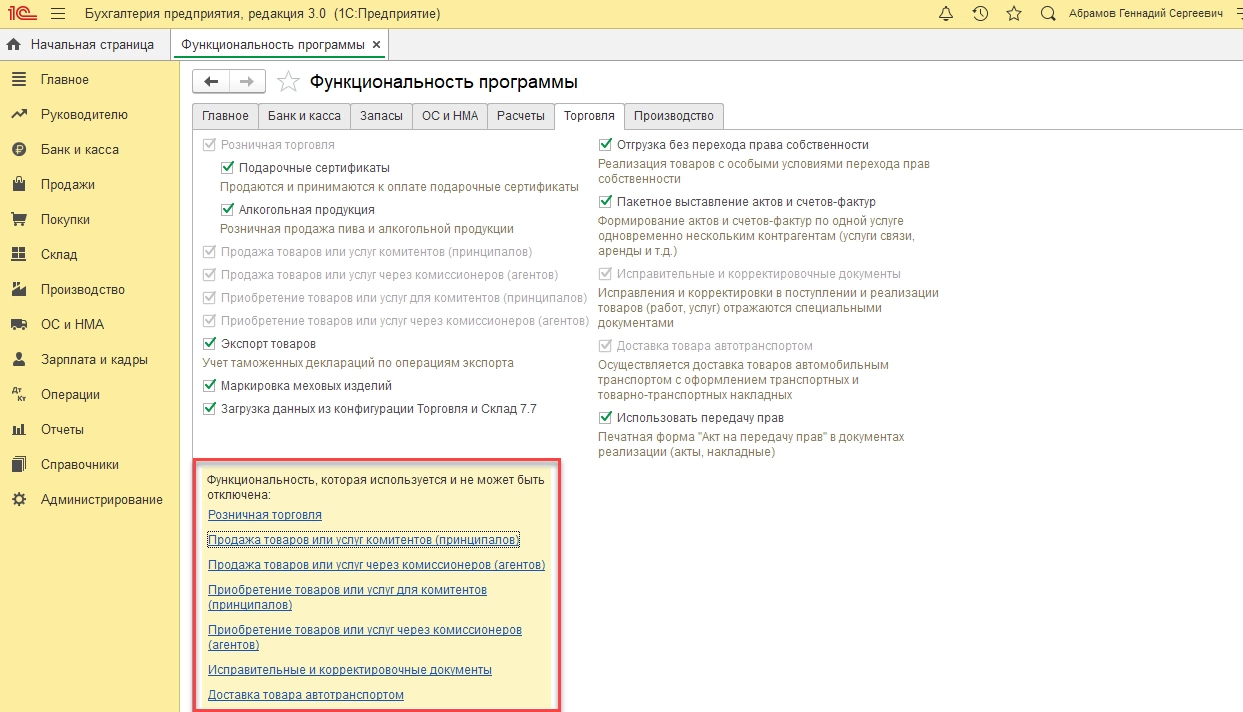Open Продажа товаров через комиссионеров (агентов) link
Viewport: 1243px width, 712px height.
tap(376, 565)
